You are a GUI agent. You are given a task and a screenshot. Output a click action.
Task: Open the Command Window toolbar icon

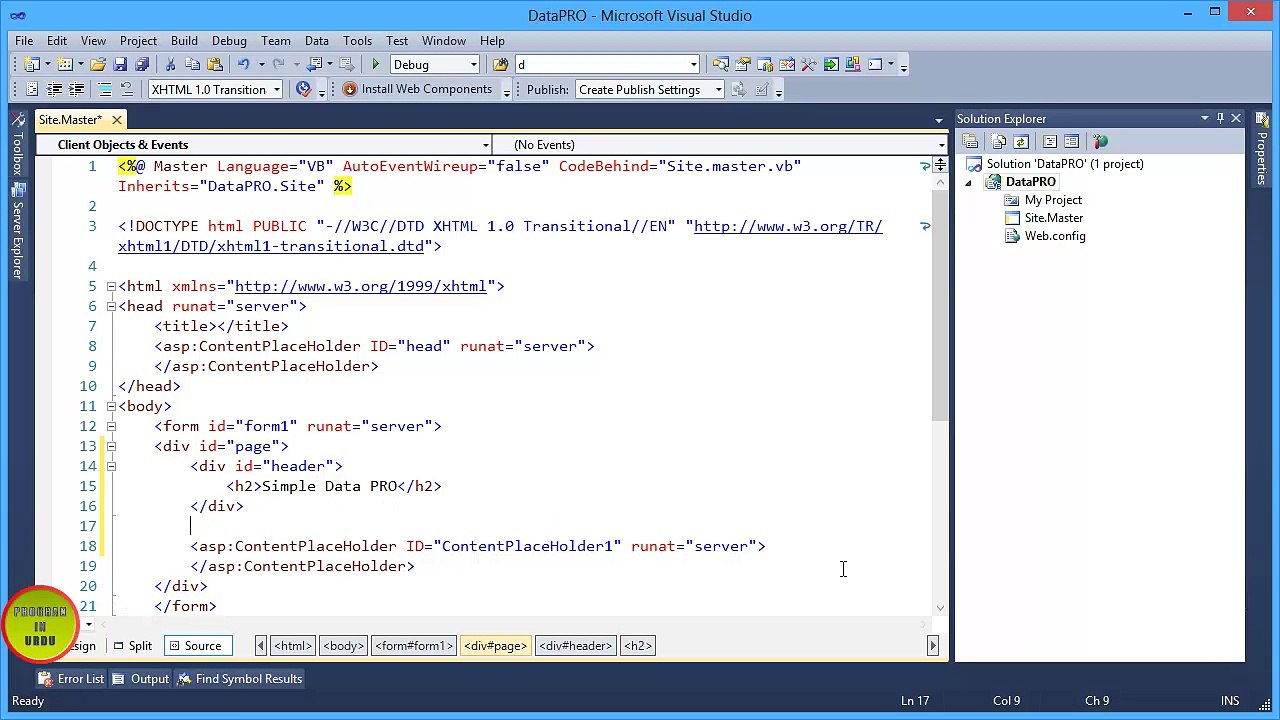pos(875,64)
